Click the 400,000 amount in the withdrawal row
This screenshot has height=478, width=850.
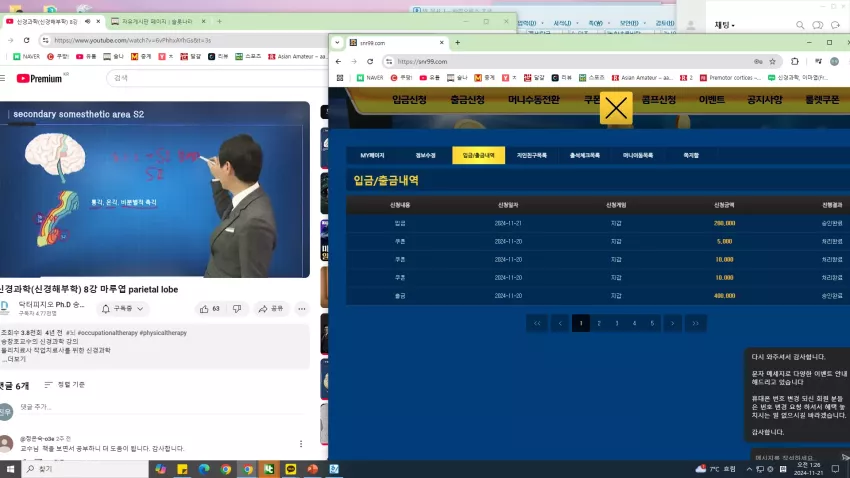tap(724, 296)
